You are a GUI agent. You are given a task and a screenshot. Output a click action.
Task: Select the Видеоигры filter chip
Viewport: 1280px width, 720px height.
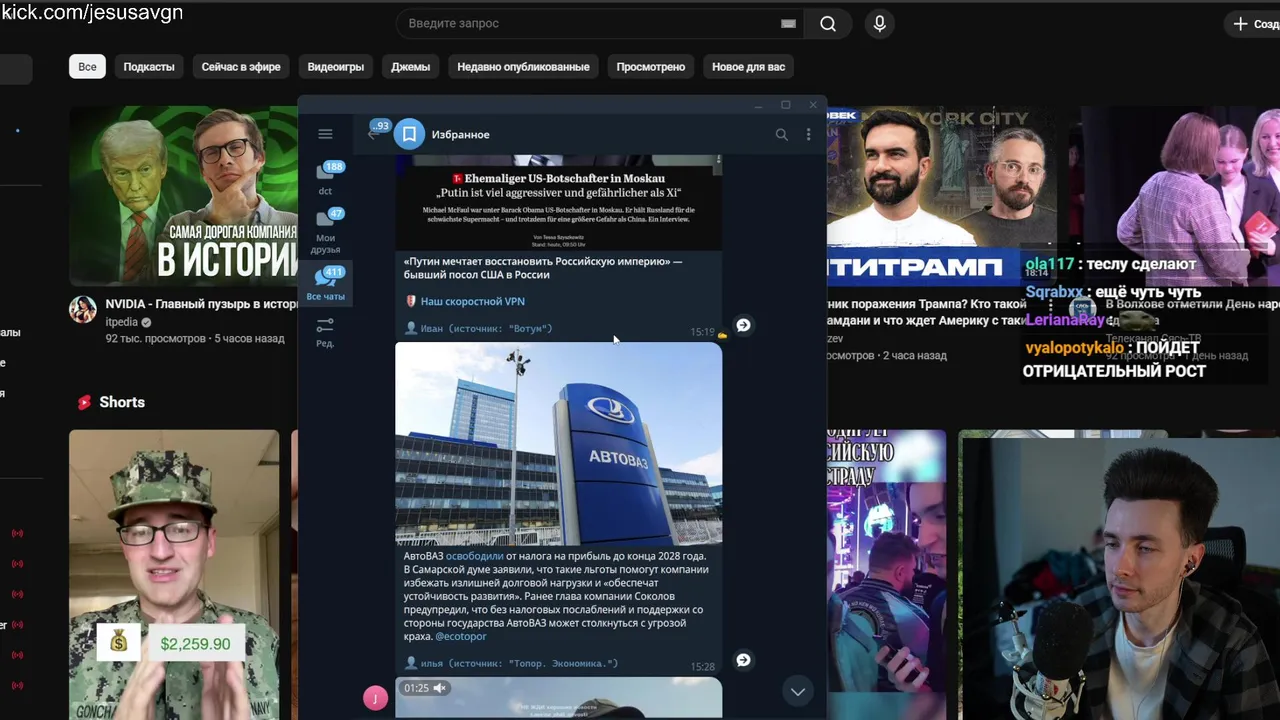click(336, 67)
